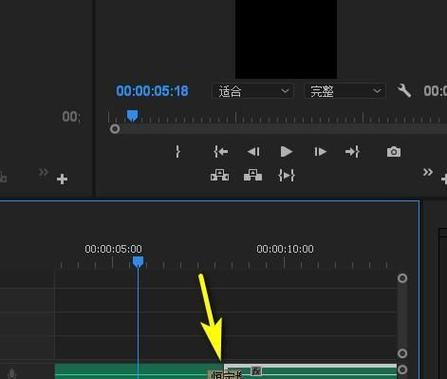Expand source monitor overflow chevrons
The height and width of the screenshot is (379, 447).
(43, 172)
